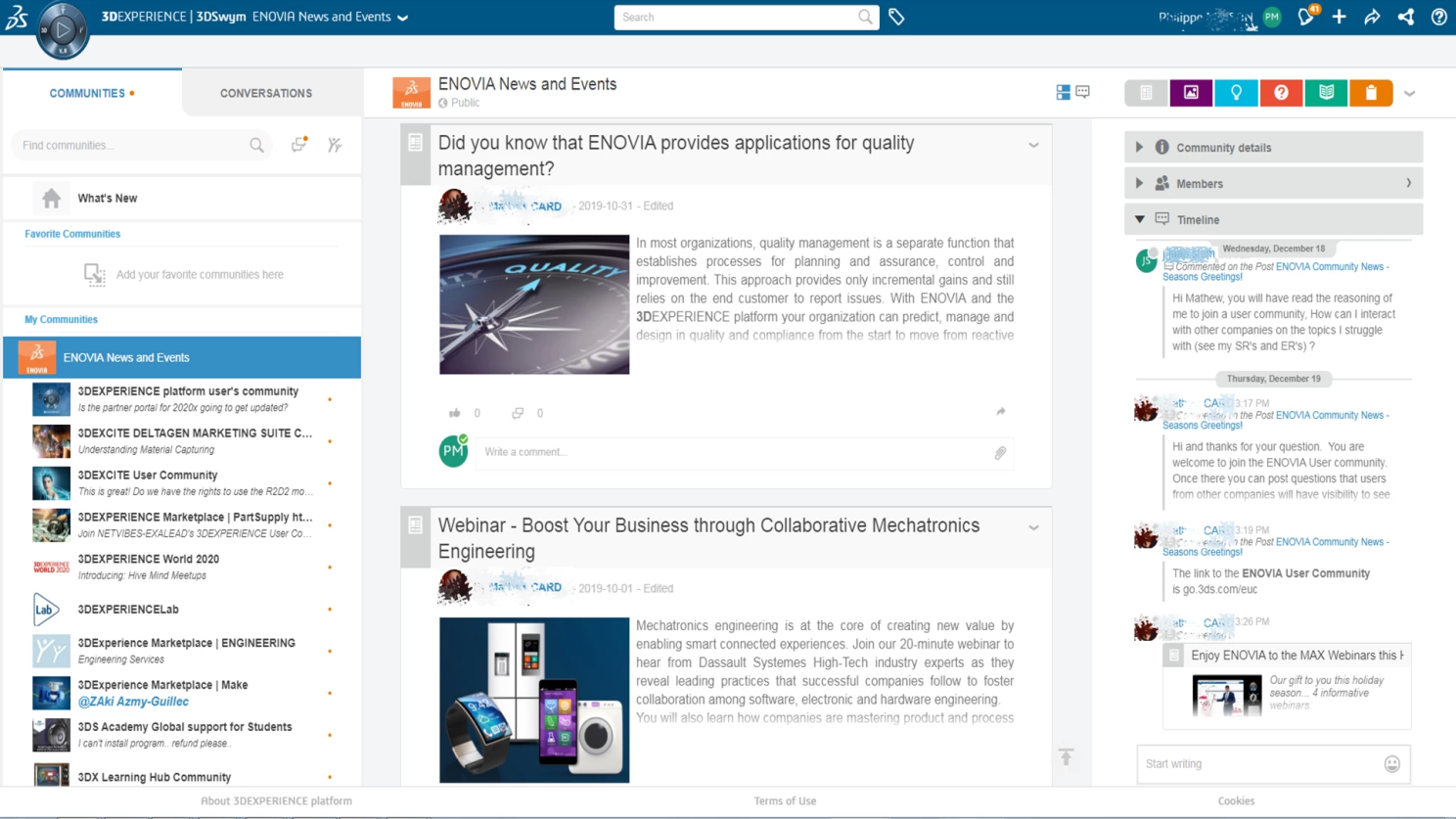Switch to the Conversations tab

[266, 93]
